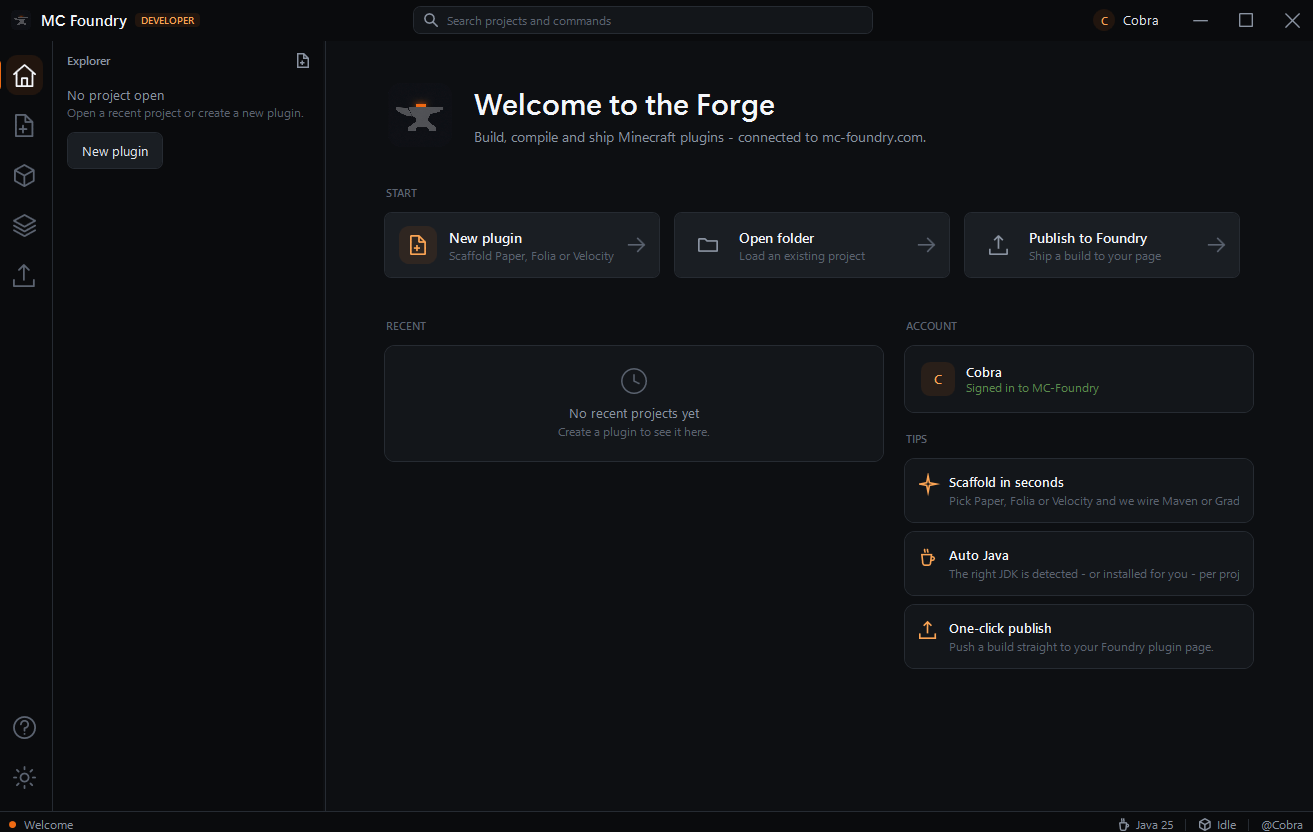Click the Explorer panel title
This screenshot has width=1313, height=832.
[89, 61]
